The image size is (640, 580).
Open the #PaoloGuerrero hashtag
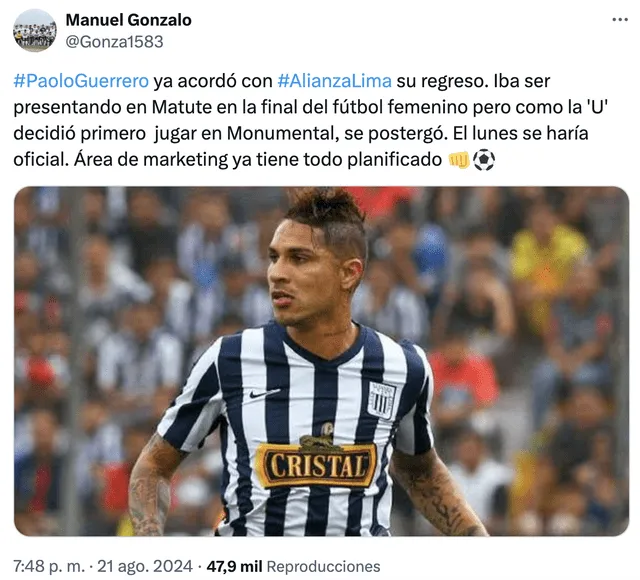point(81,81)
